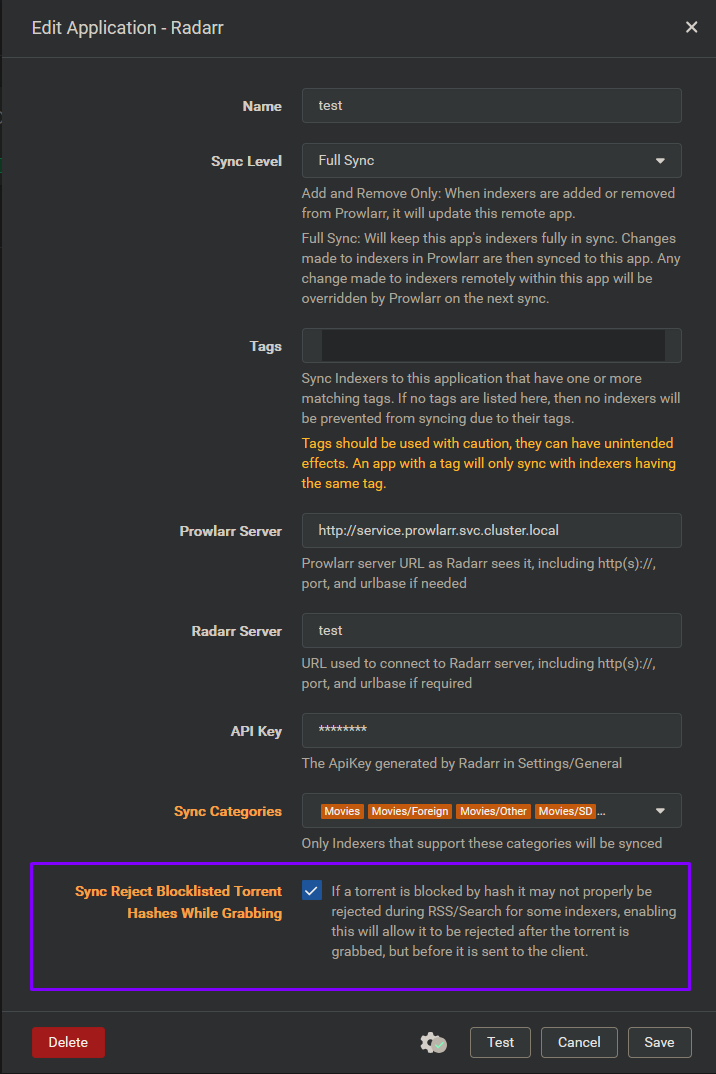Click the Sync Level dropdown chevron
Screen dimensions: 716x1074
660,160
